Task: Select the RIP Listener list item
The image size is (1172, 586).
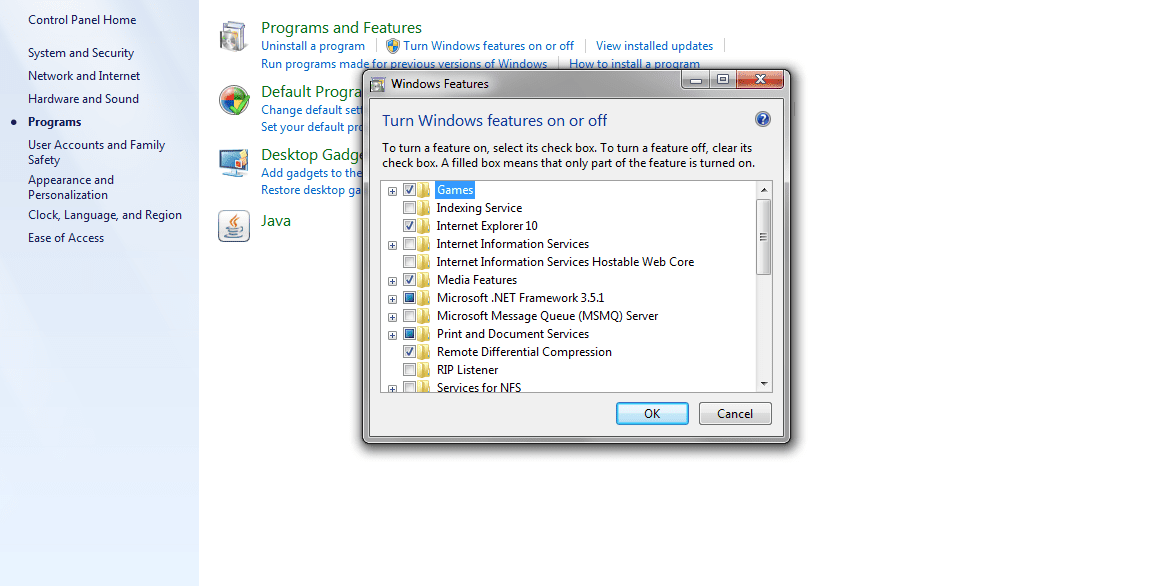Action: (467, 370)
